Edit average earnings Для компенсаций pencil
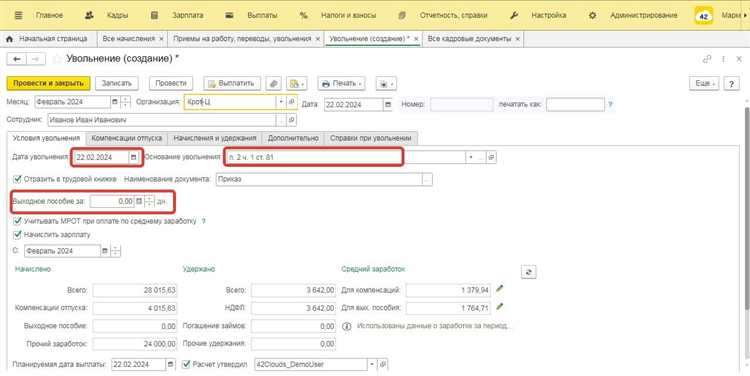This screenshot has width=750, height=376. [x=500, y=289]
